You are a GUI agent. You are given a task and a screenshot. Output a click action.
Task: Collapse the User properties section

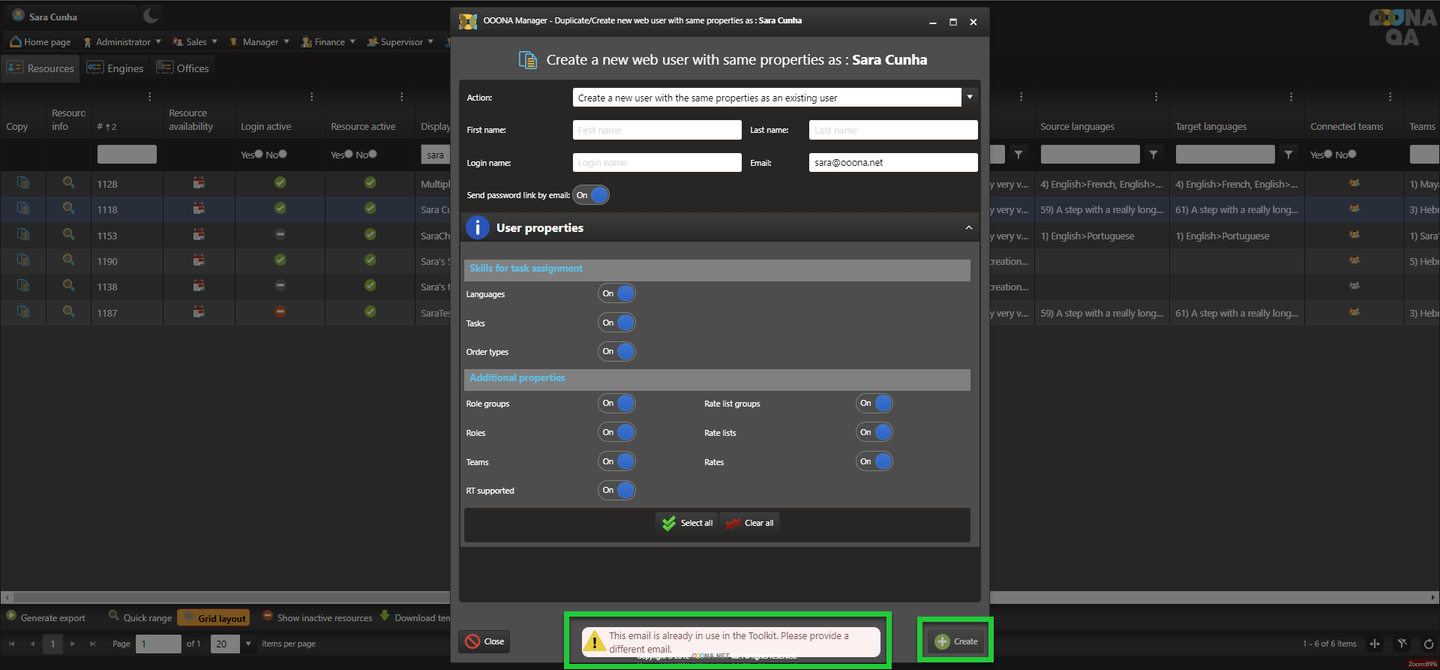[968, 228]
